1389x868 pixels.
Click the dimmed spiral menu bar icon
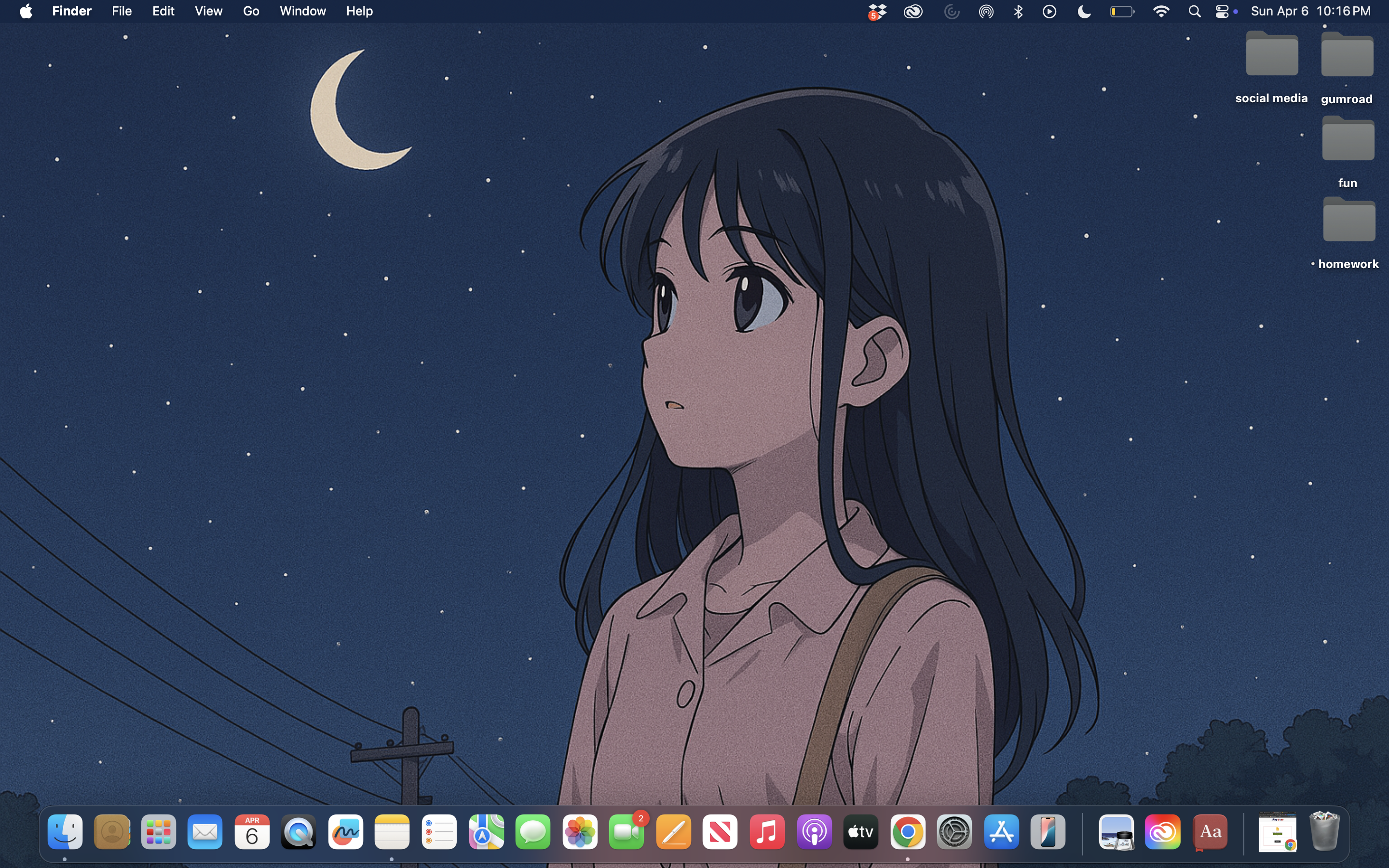(952, 12)
